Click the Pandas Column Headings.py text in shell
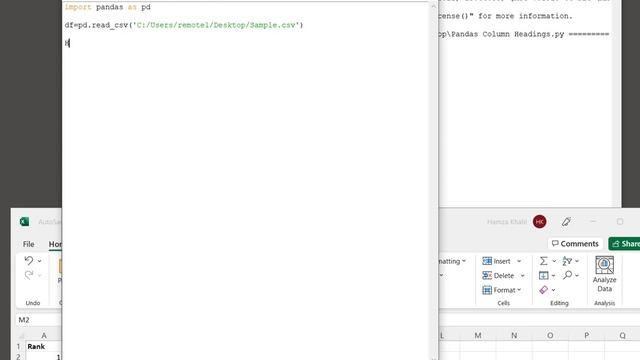Image resolution: width=640 pixels, height=360 pixels. pos(507,34)
